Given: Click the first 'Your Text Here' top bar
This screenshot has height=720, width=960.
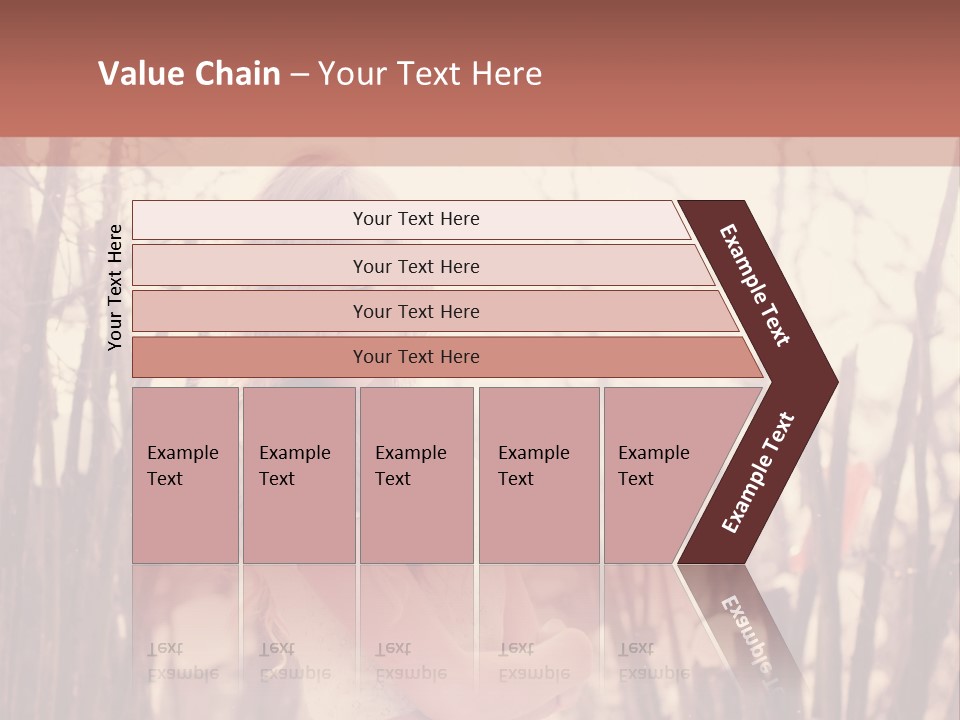Looking at the screenshot, I should 411,219.
